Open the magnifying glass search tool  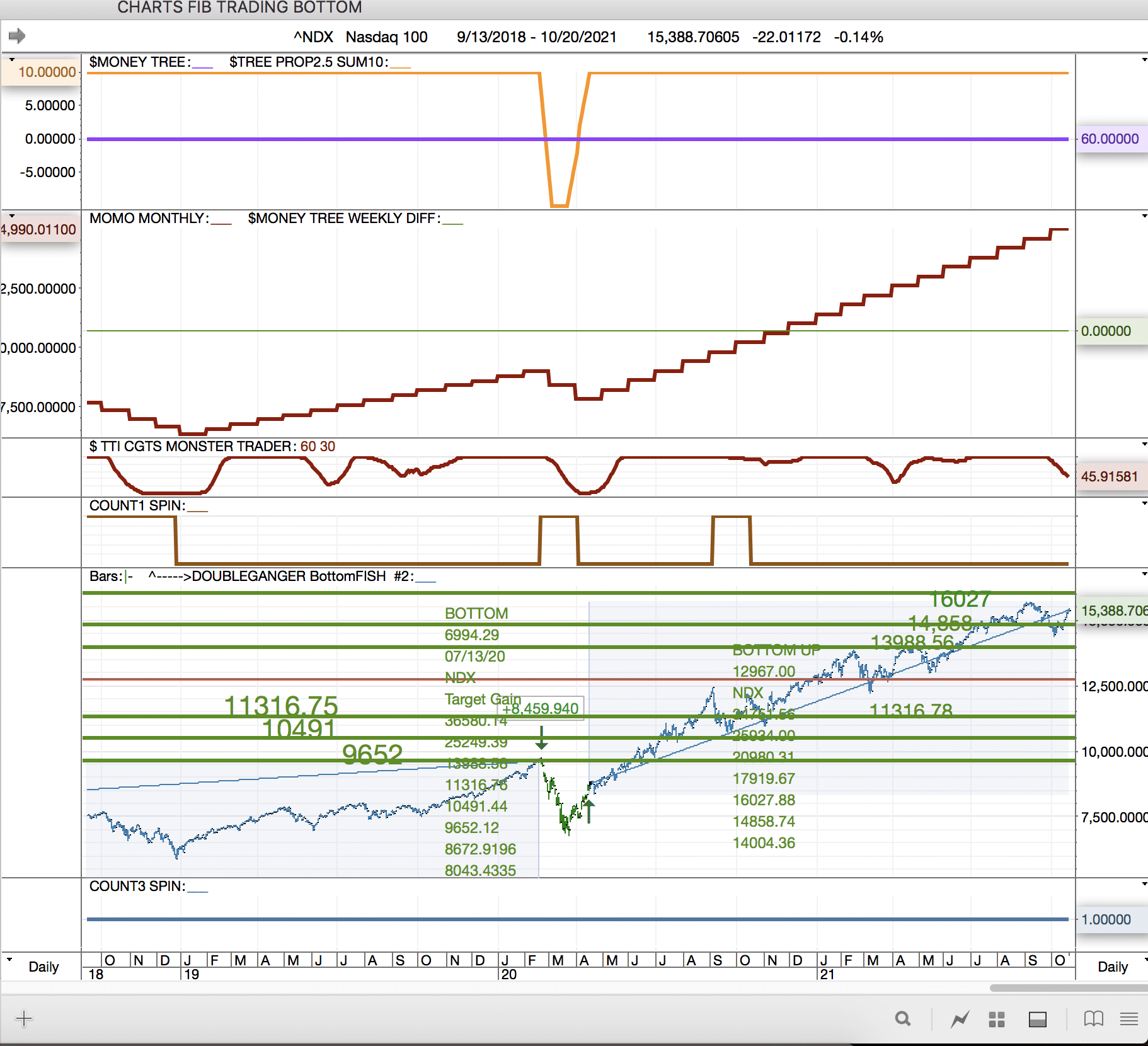point(902,1019)
